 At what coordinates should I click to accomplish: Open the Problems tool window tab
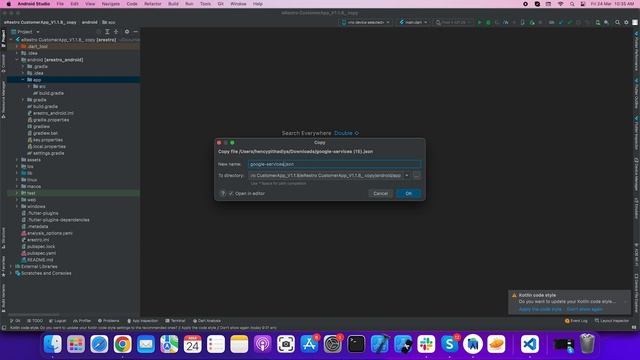coord(109,321)
